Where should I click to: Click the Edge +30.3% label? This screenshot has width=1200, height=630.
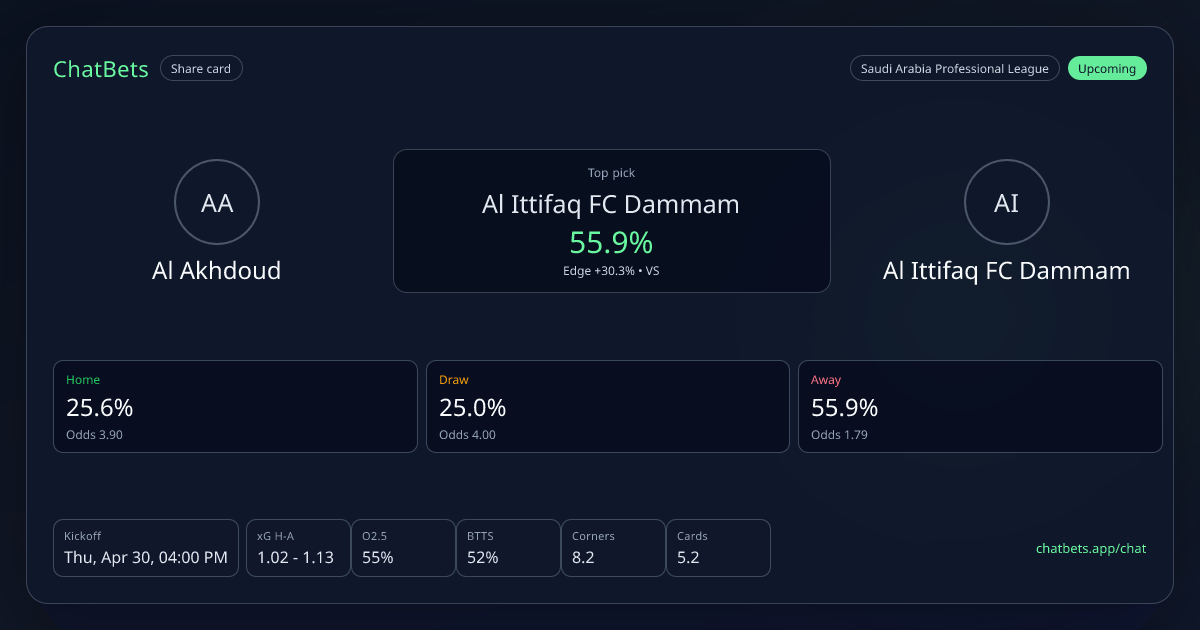pos(600,271)
